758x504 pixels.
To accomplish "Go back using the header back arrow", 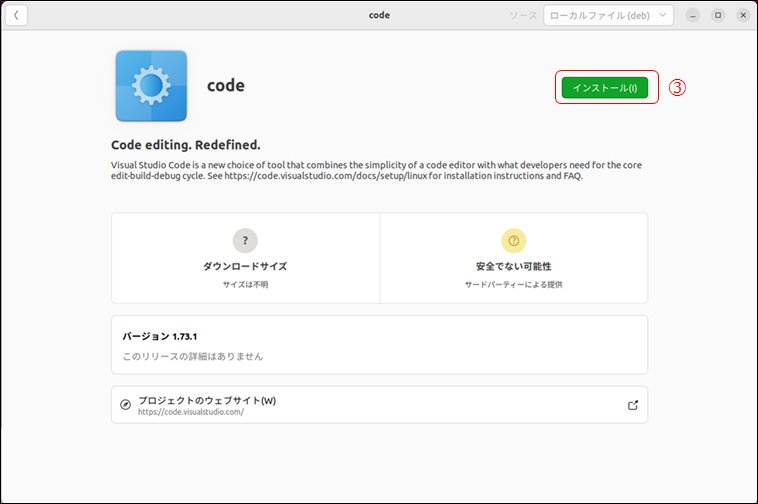I will point(16,16).
